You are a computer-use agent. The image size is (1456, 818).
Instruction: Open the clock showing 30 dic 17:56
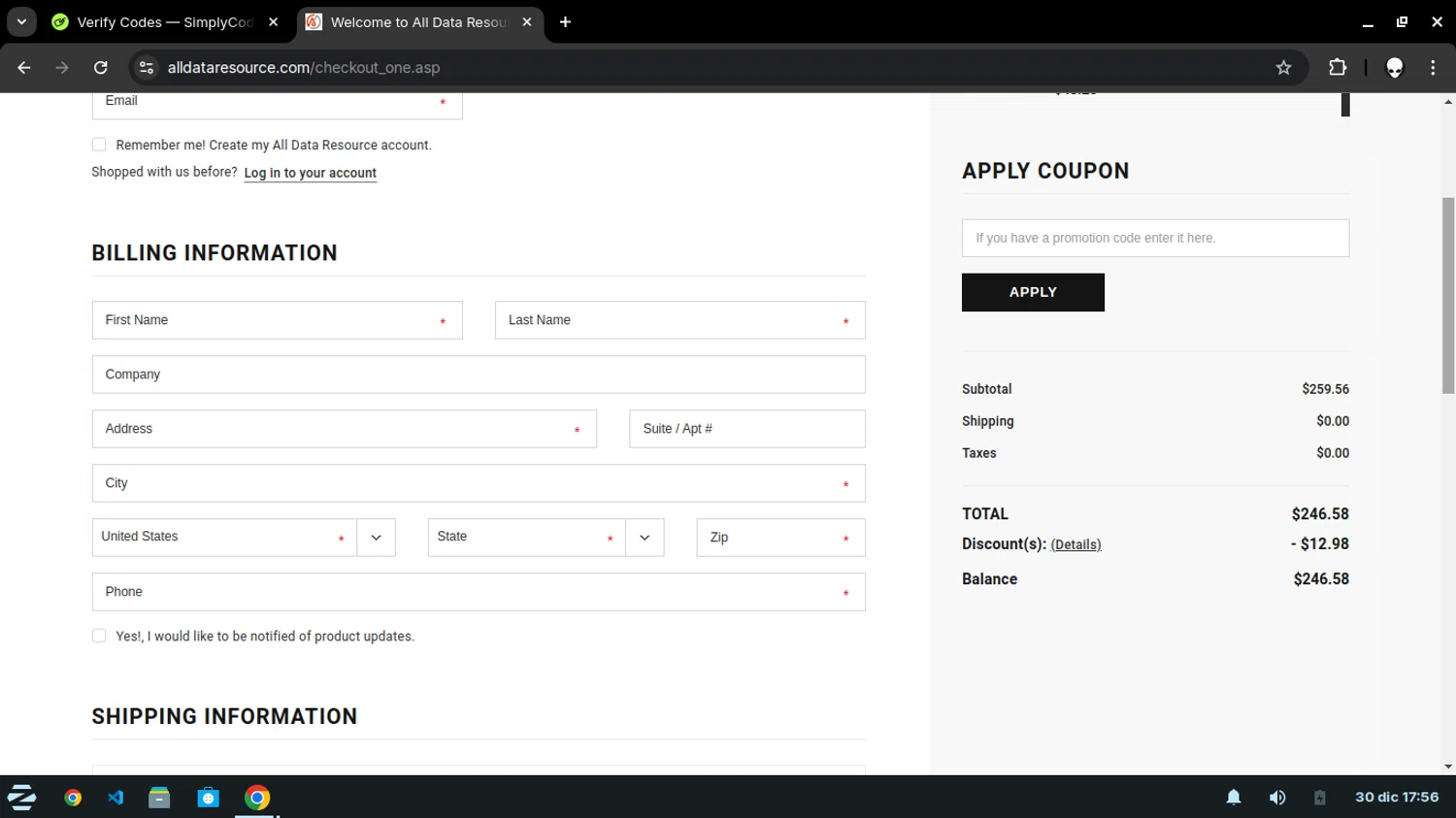click(x=1397, y=798)
